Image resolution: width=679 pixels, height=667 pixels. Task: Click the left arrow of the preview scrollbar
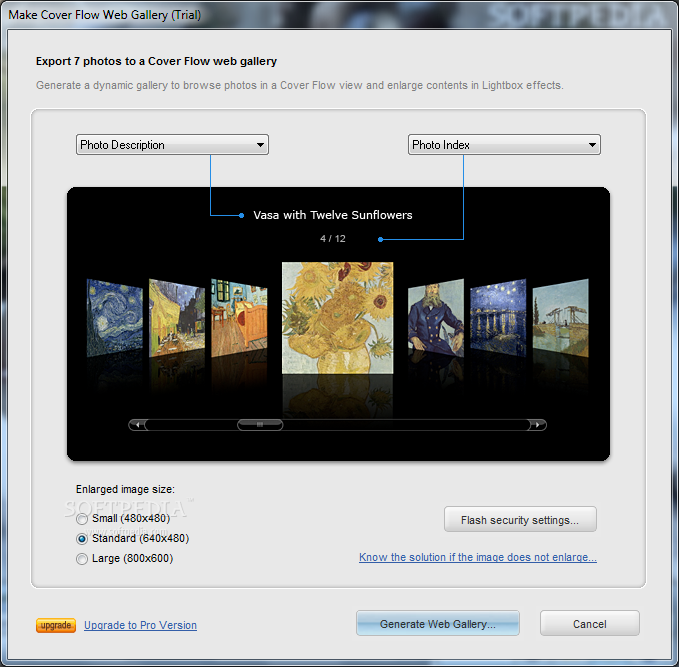click(138, 425)
